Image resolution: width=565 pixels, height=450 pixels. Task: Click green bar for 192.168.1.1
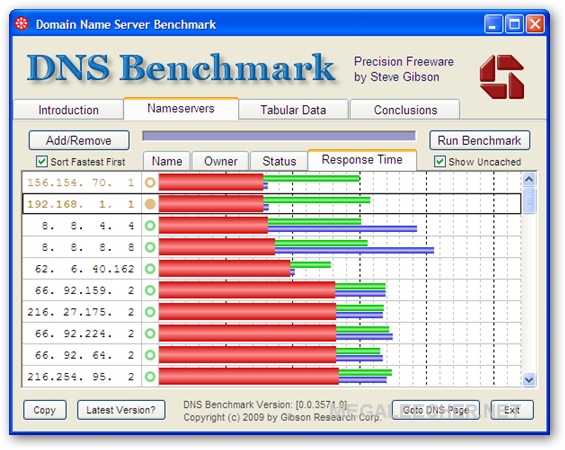click(x=317, y=200)
